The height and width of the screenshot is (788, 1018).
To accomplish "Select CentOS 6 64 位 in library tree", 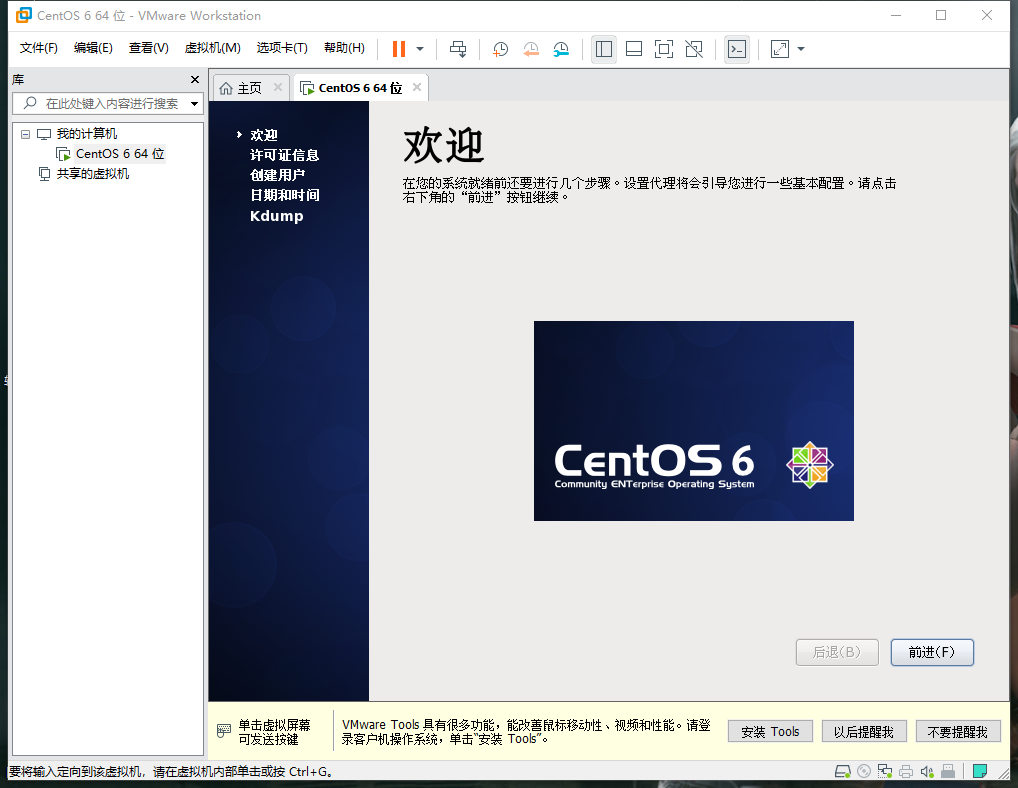I will coord(119,154).
